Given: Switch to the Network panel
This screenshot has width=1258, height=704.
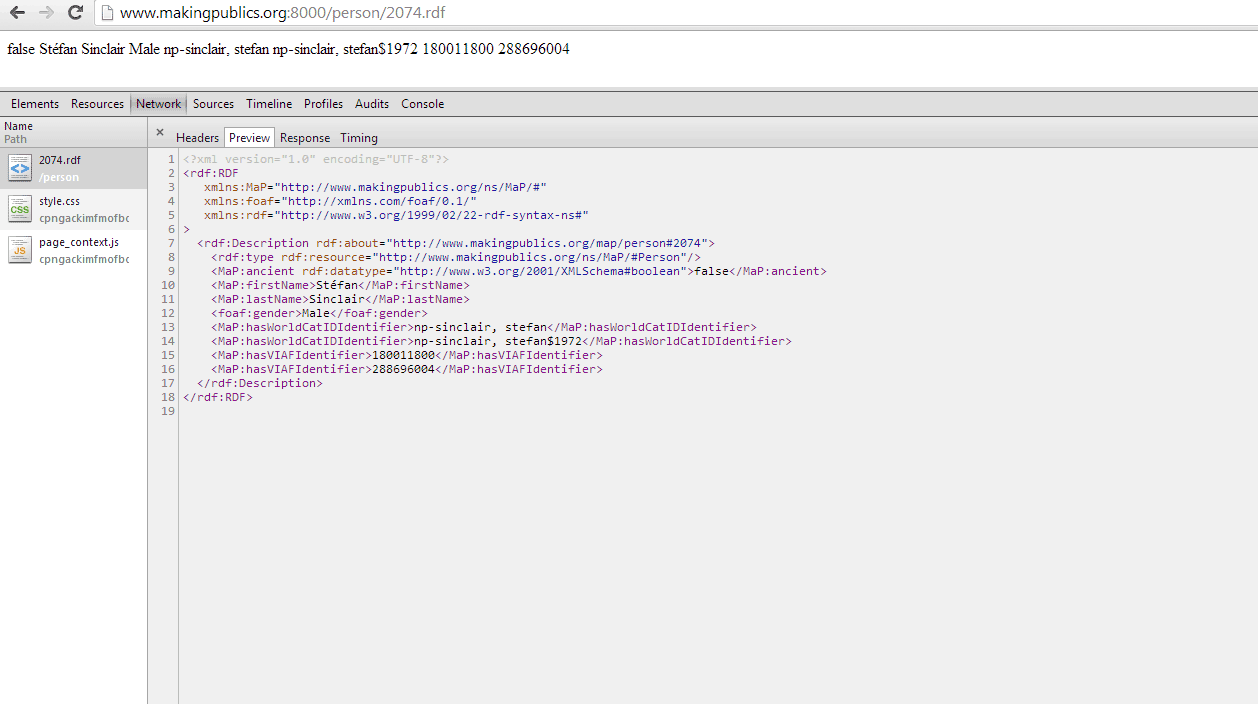Looking at the screenshot, I should [158, 104].
